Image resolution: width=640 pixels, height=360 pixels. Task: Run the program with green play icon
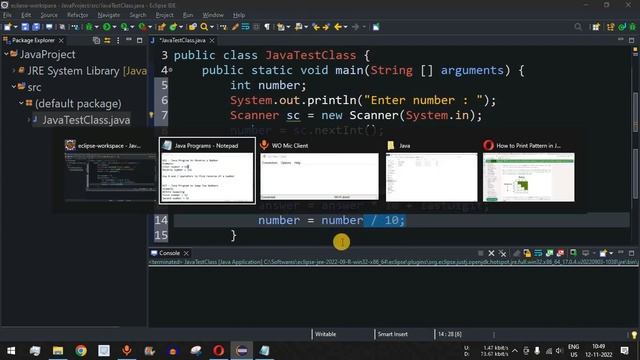click(x=107, y=27)
